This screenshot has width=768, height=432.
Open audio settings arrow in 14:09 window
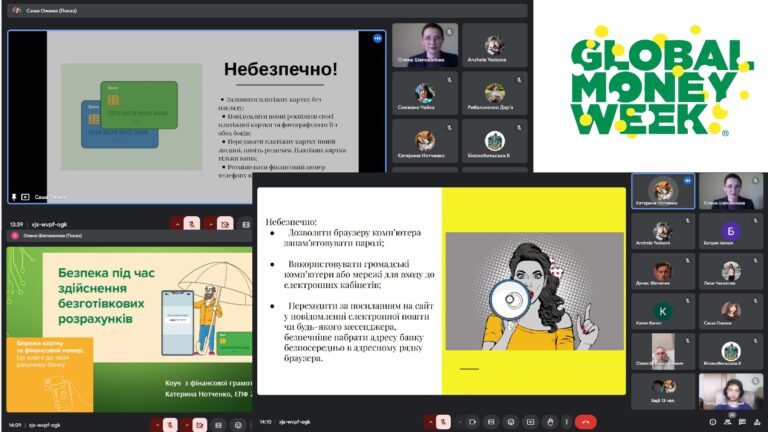coord(157,425)
